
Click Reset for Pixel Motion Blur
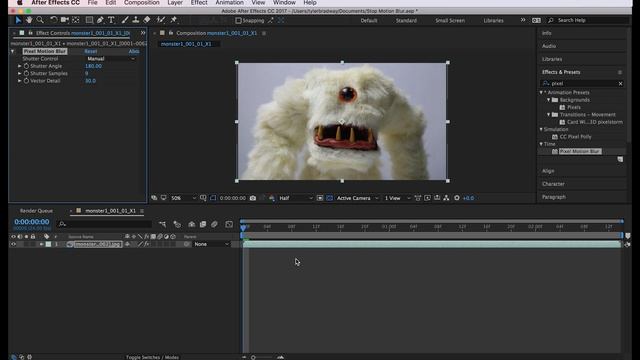pyautogui.click(x=91, y=51)
